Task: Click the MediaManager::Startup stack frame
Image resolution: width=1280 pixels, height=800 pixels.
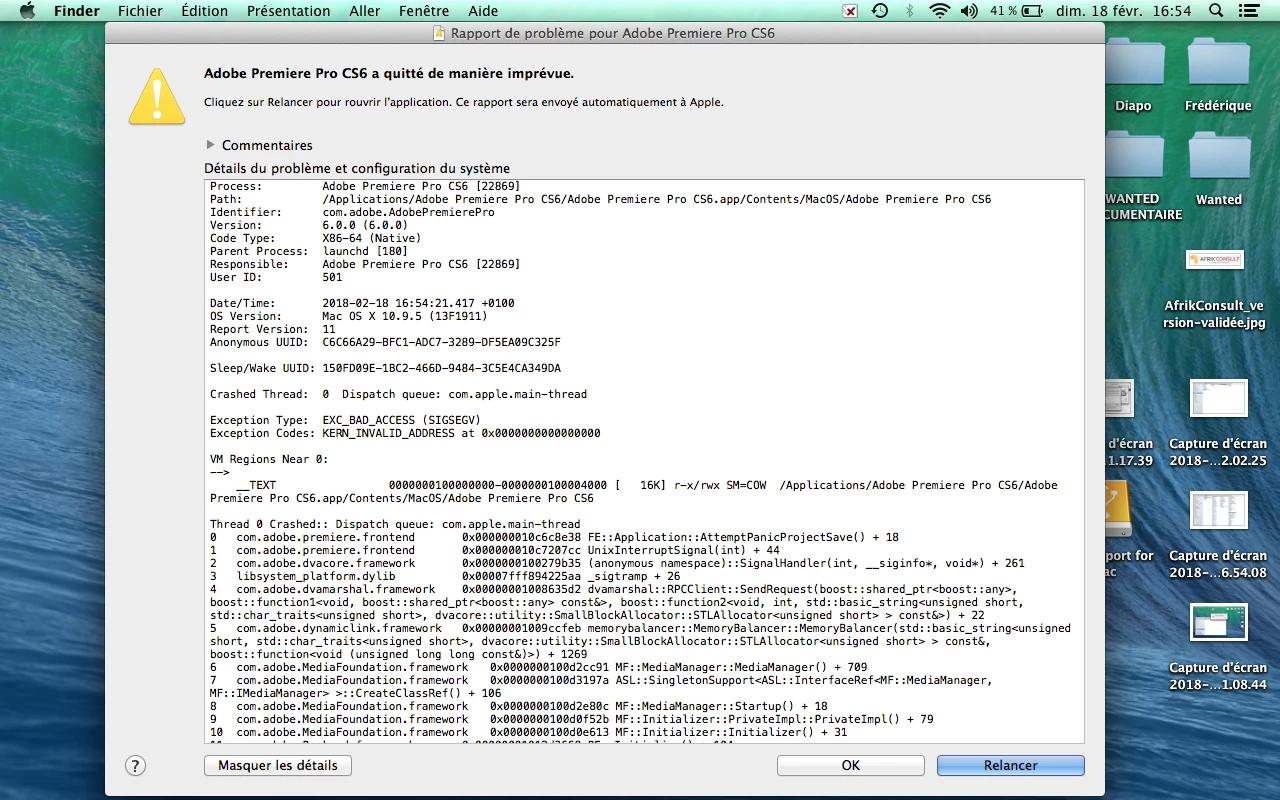Action: coord(519,706)
